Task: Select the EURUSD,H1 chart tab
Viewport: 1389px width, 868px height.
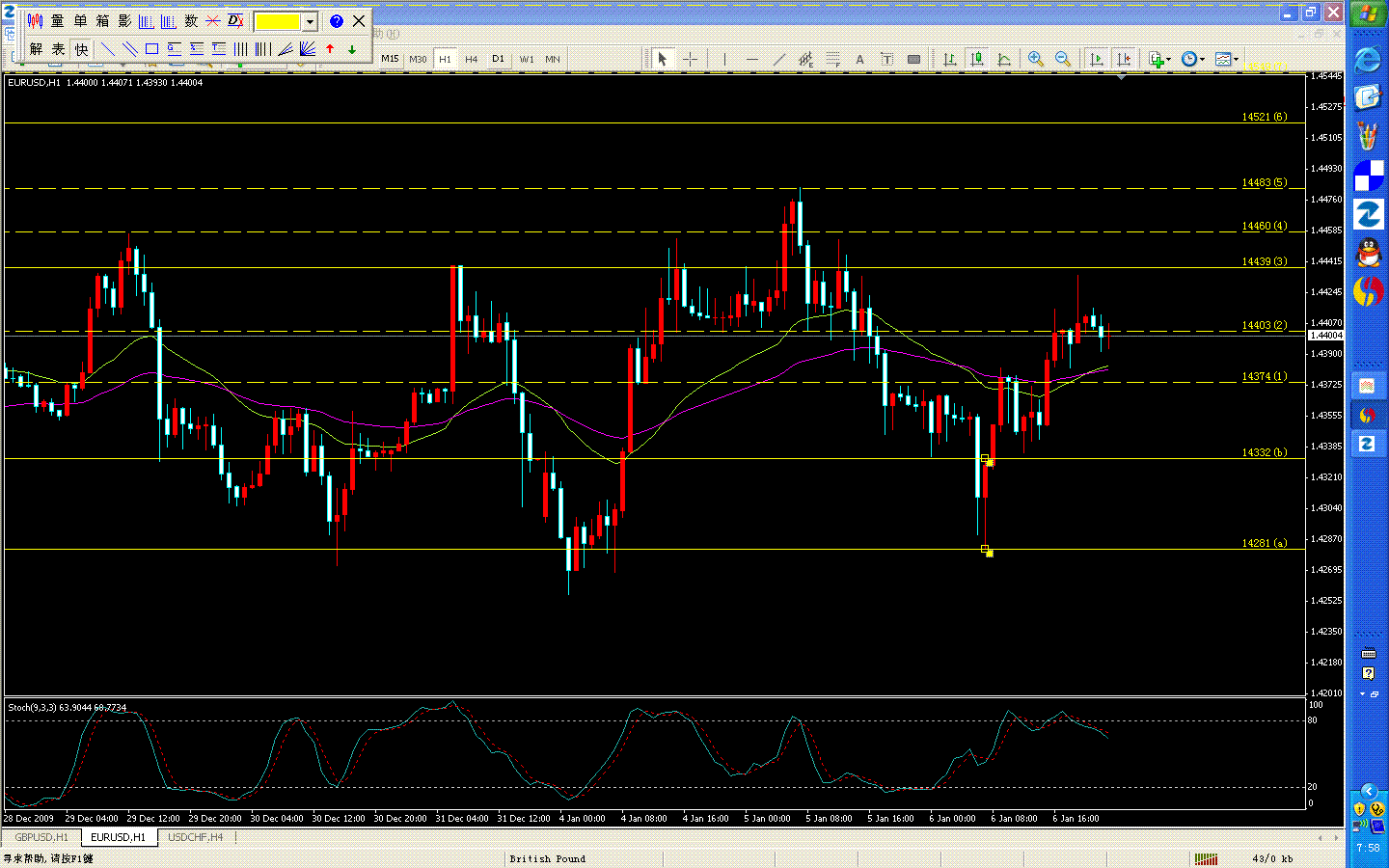Action: [119, 837]
